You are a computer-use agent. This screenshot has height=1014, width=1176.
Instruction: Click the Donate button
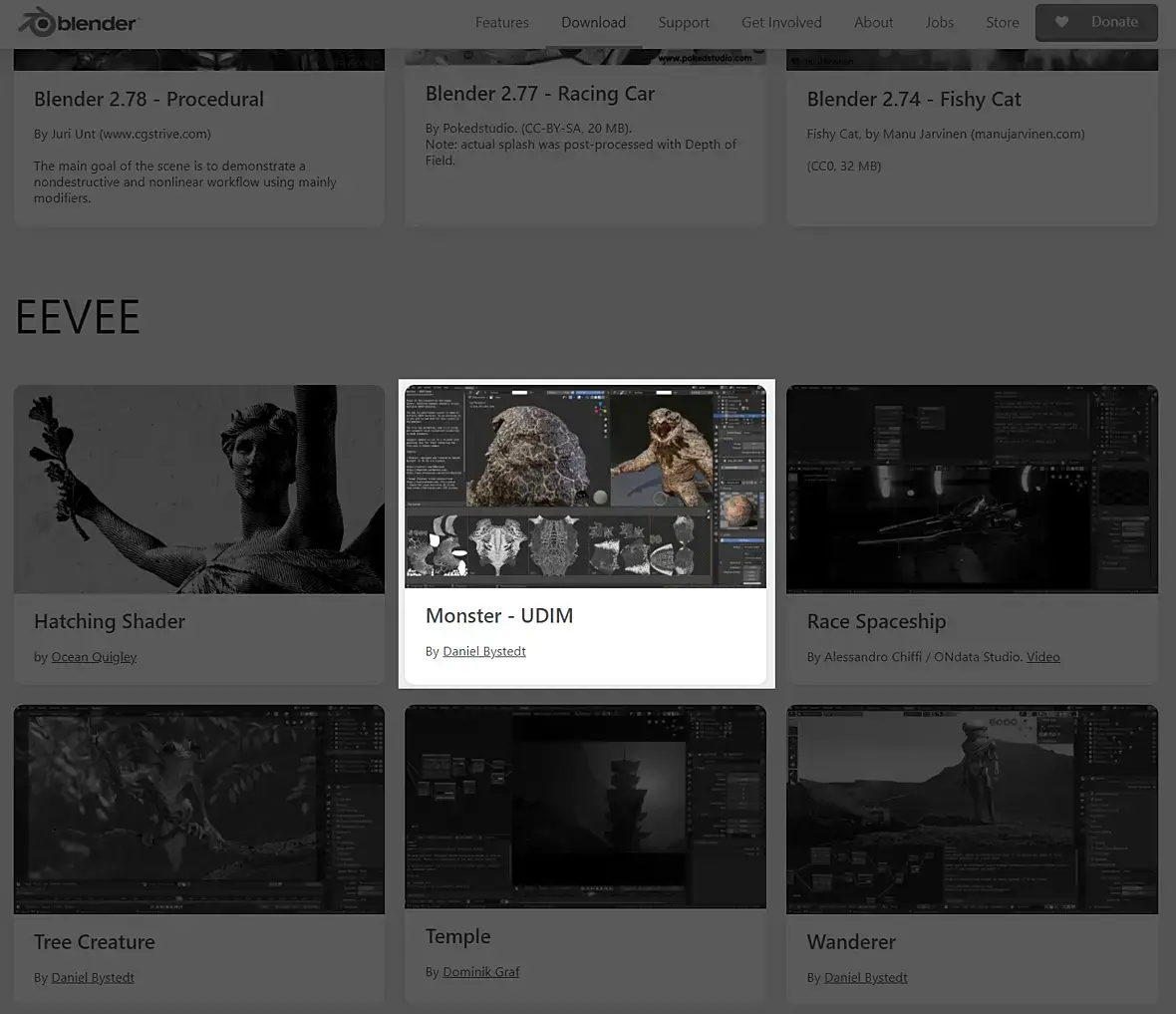[x=1096, y=23]
